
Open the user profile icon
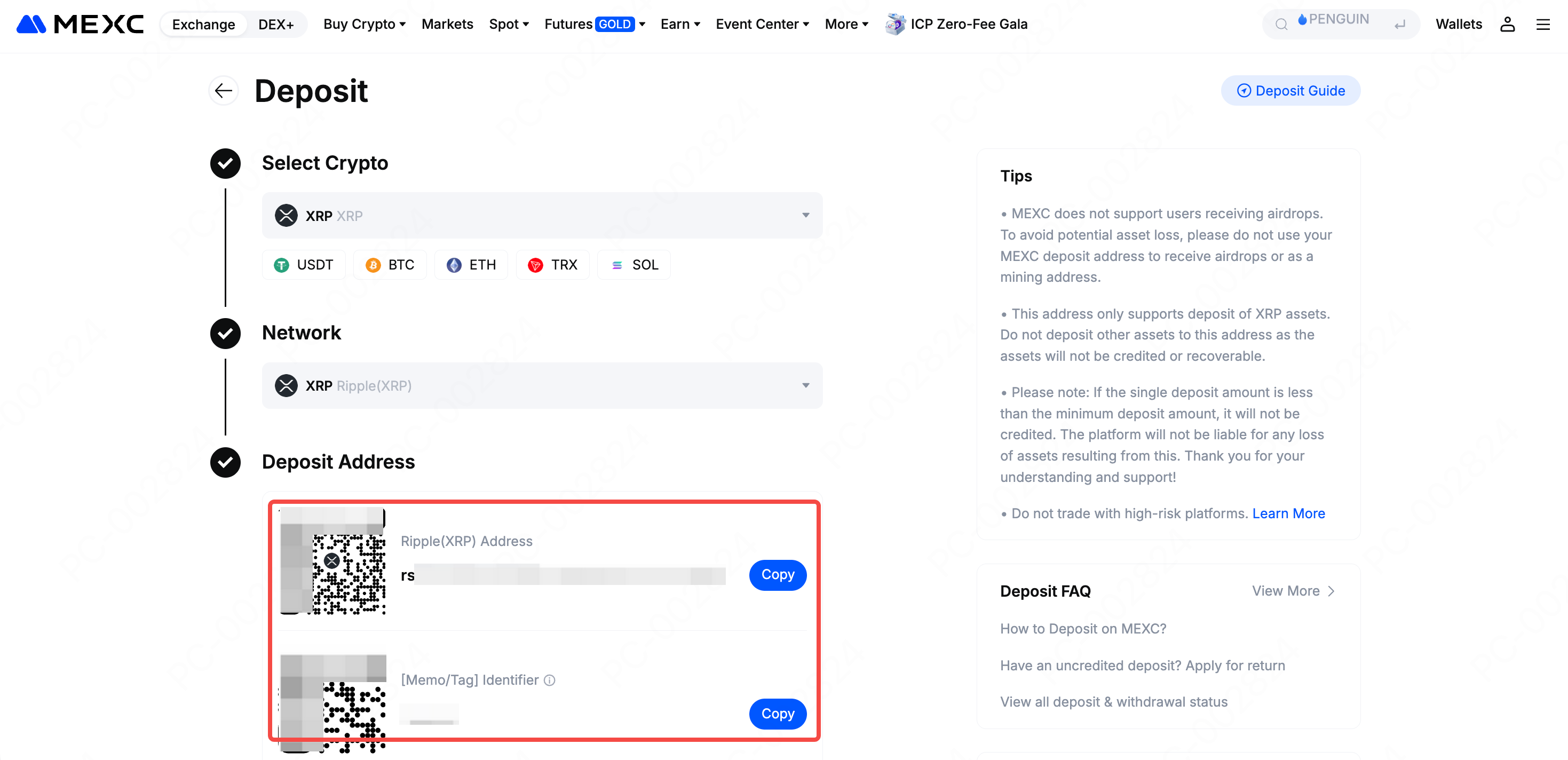[1507, 25]
